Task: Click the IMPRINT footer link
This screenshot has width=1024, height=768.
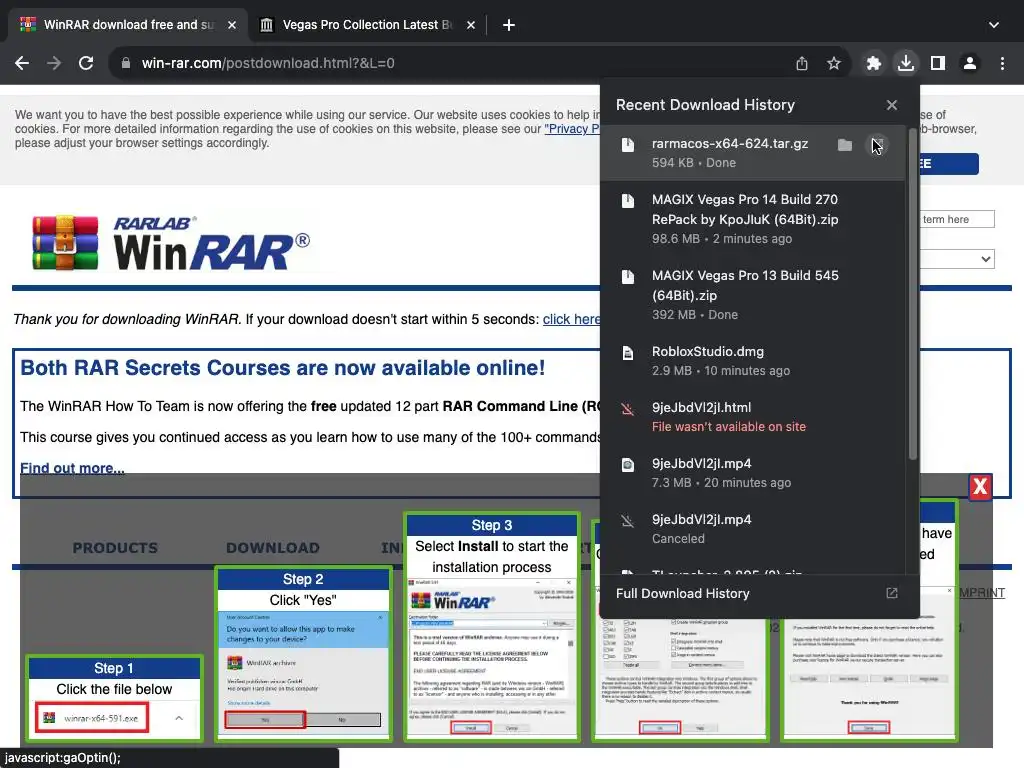Action: pyautogui.click(x=981, y=592)
